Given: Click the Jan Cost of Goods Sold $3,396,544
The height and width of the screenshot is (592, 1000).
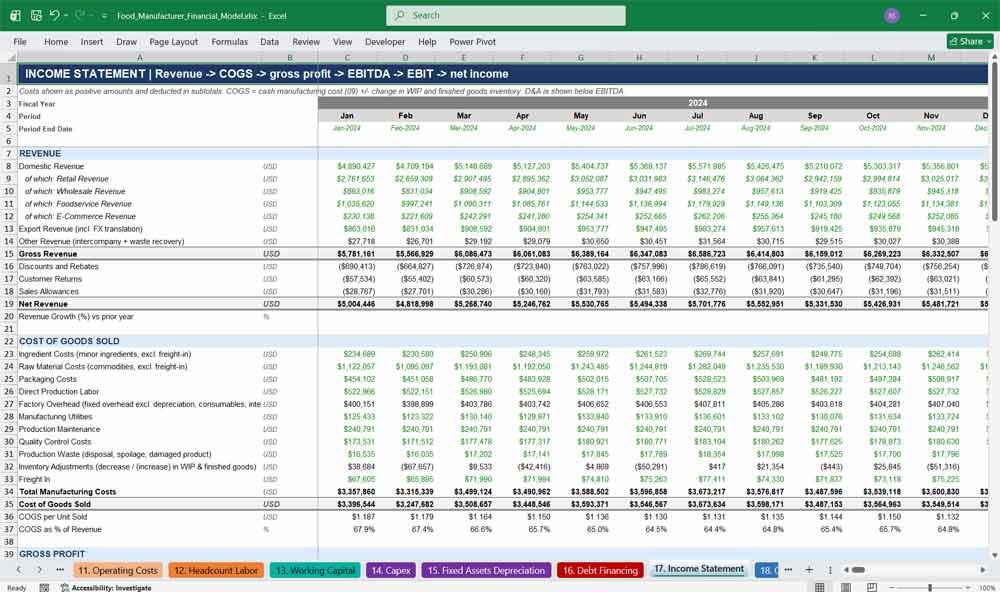Looking at the screenshot, I should coord(356,505).
